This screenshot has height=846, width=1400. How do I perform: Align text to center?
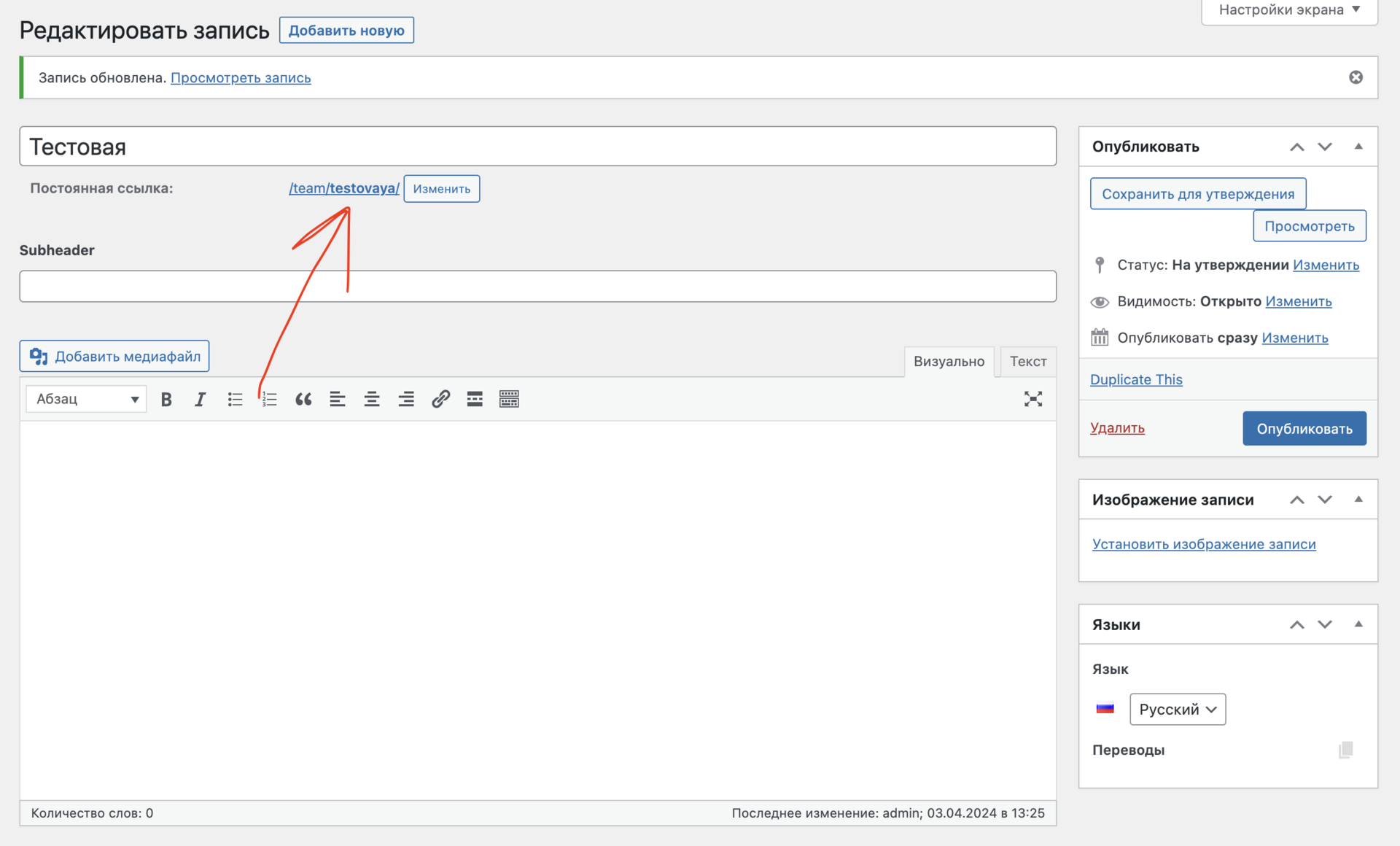(372, 399)
